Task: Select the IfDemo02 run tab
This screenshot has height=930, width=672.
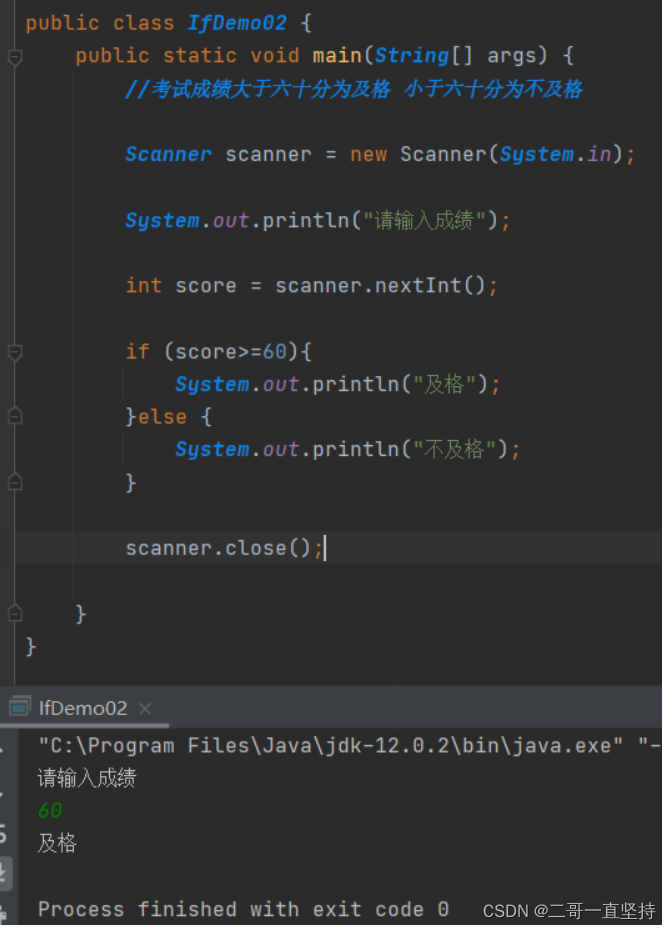Action: click(82, 708)
